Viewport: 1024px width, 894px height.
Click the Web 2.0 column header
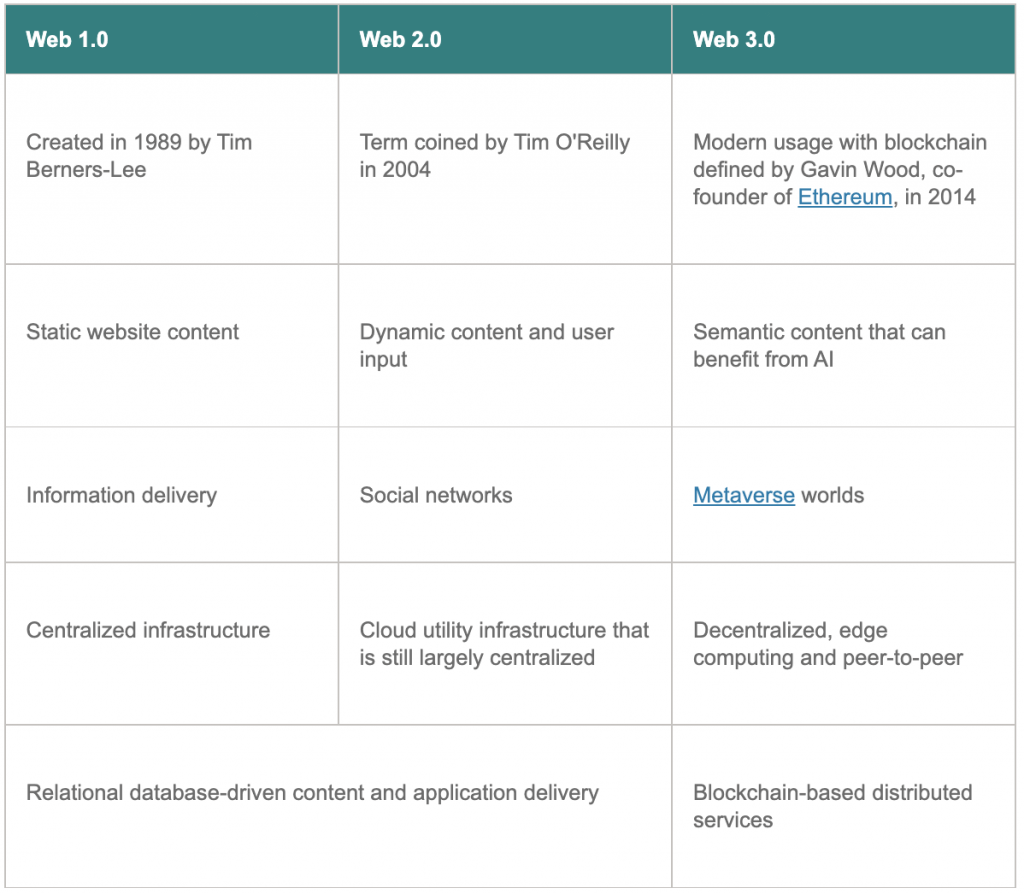[505, 39]
